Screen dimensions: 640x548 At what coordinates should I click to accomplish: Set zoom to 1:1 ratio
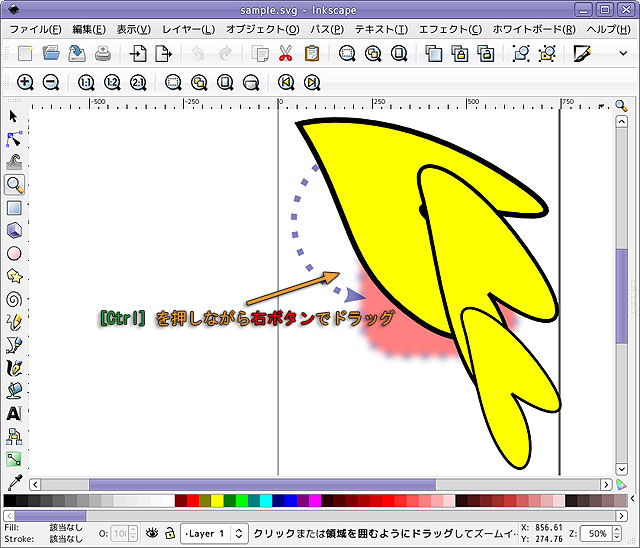pos(85,83)
